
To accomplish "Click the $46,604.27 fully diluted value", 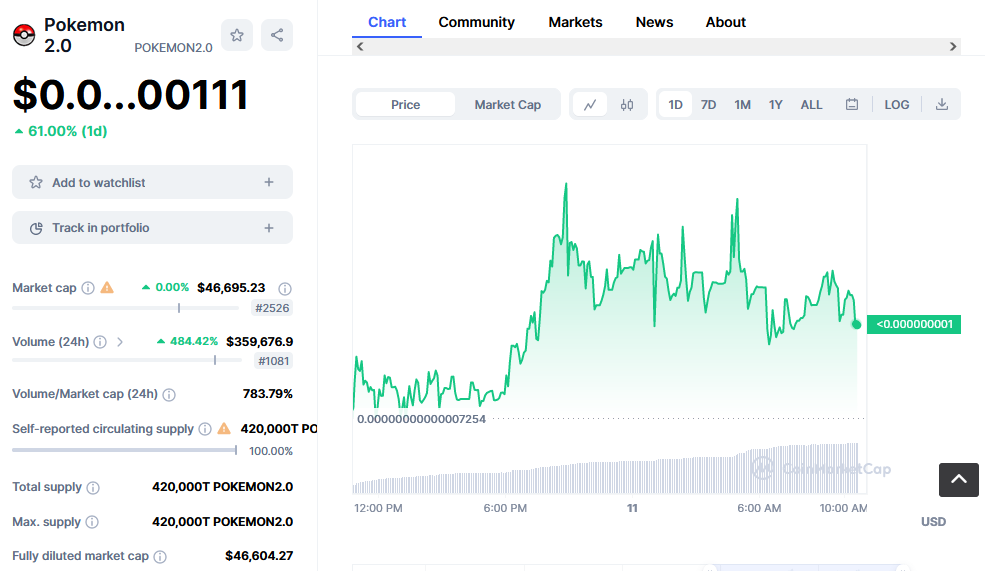I will 259,556.
